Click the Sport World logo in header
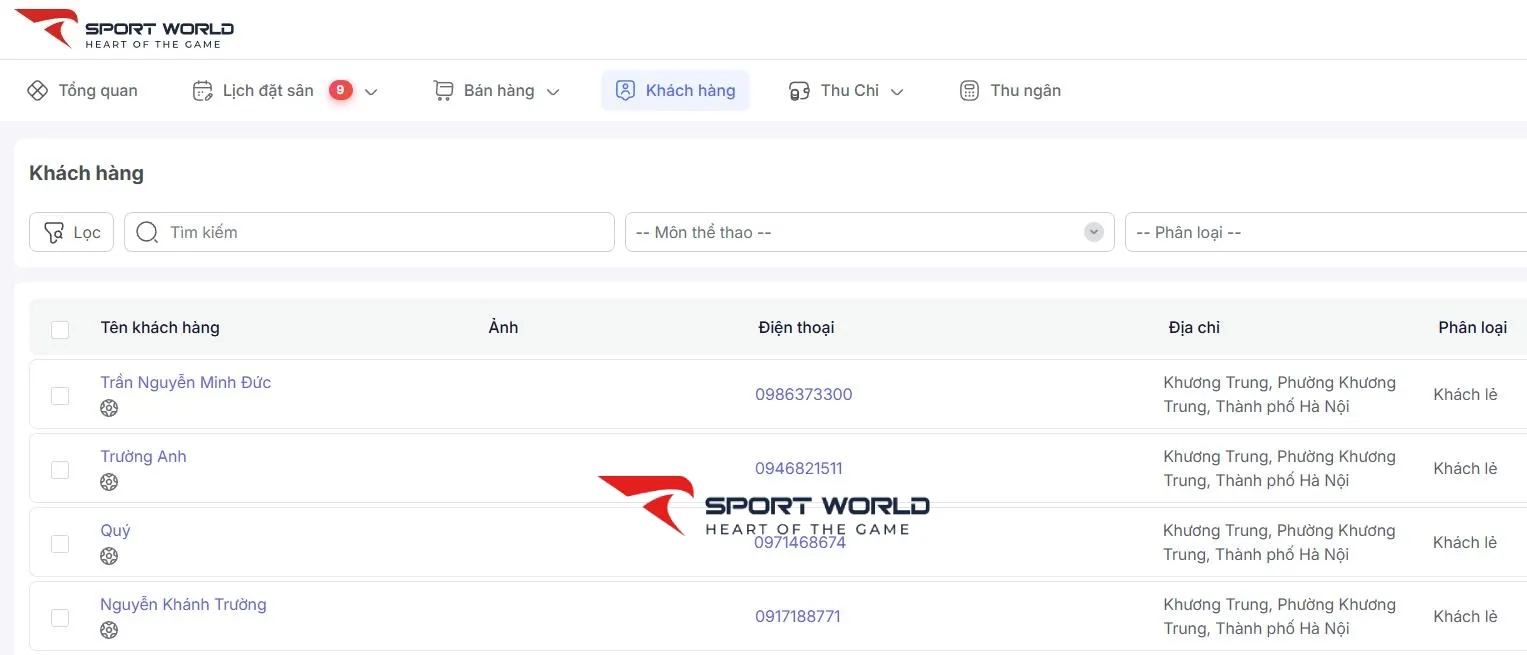The width and height of the screenshot is (1527, 655). [x=124, y=29]
